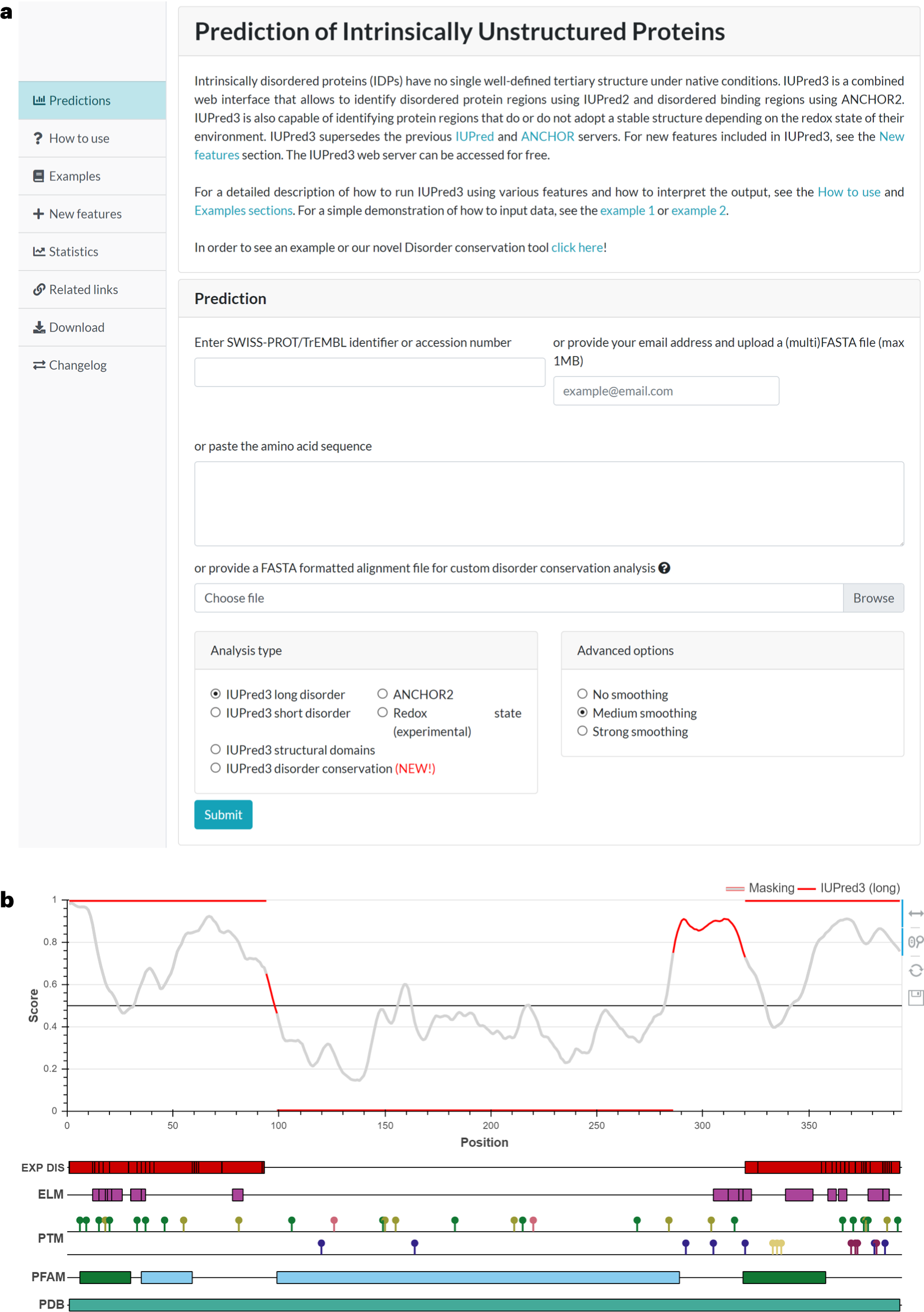Open the Examples sections link
924x1312 pixels.
click(243, 210)
